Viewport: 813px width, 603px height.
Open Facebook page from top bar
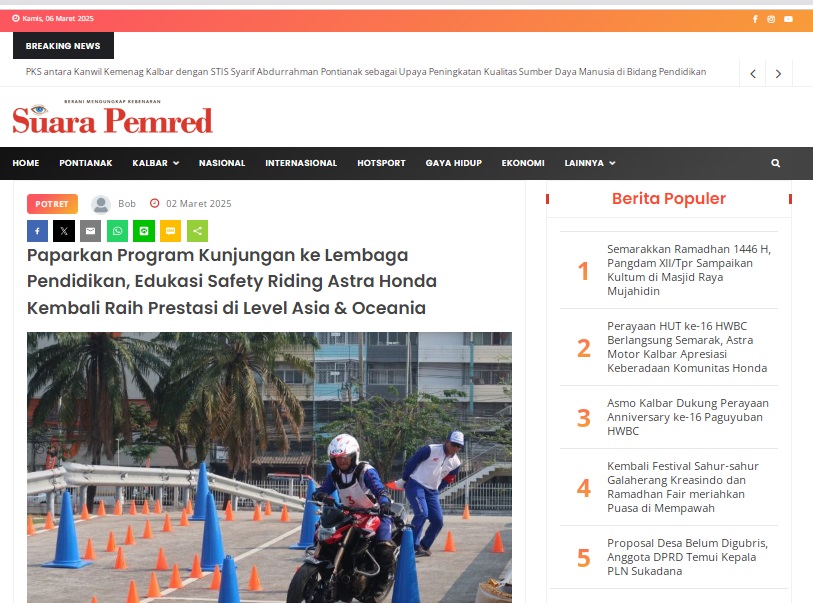(755, 19)
